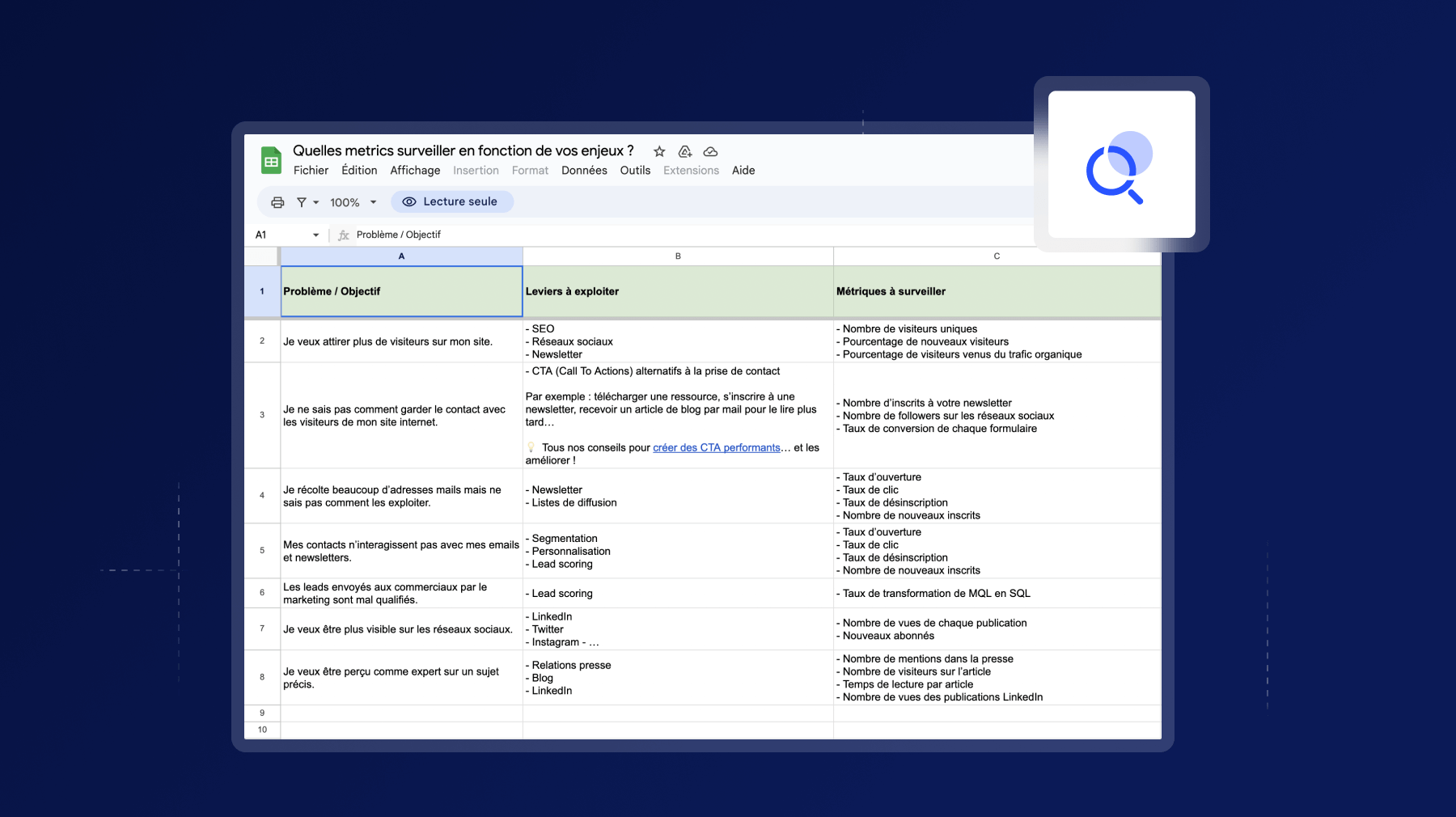1456x817 pixels.
Task: Click cell about perçu comme expert
Action: 401,677
